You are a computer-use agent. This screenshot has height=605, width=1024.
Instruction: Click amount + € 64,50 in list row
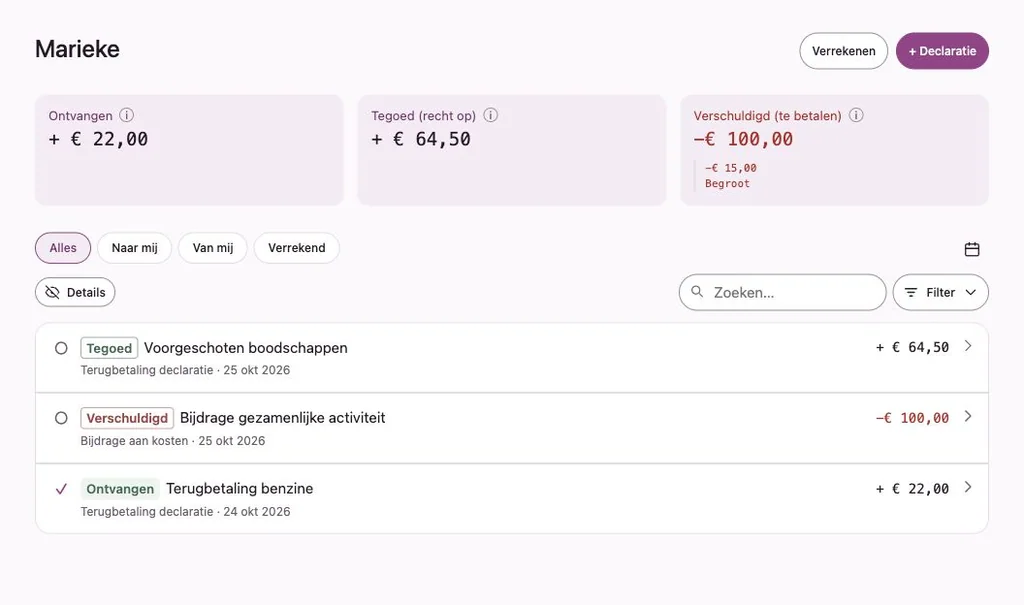(x=912, y=348)
